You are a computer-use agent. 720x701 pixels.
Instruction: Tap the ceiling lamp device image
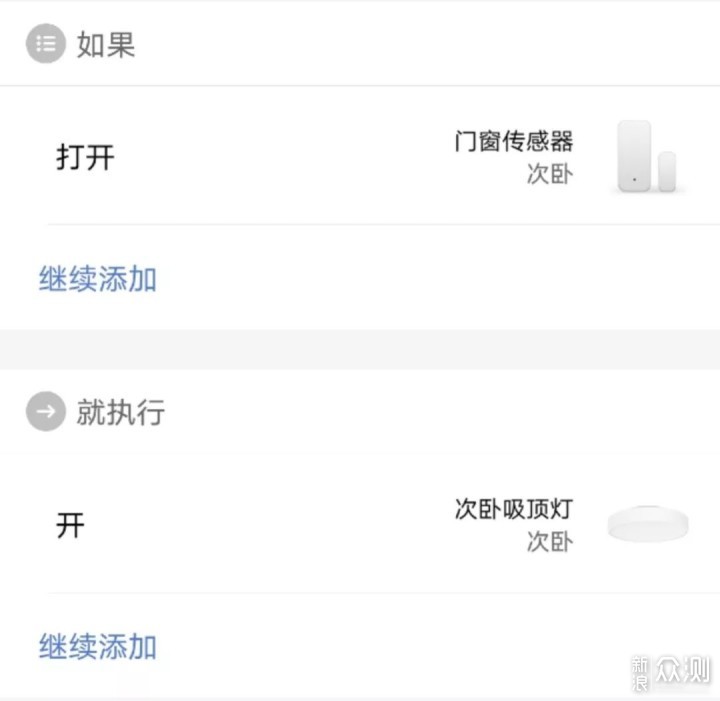pyautogui.click(x=648, y=523)
